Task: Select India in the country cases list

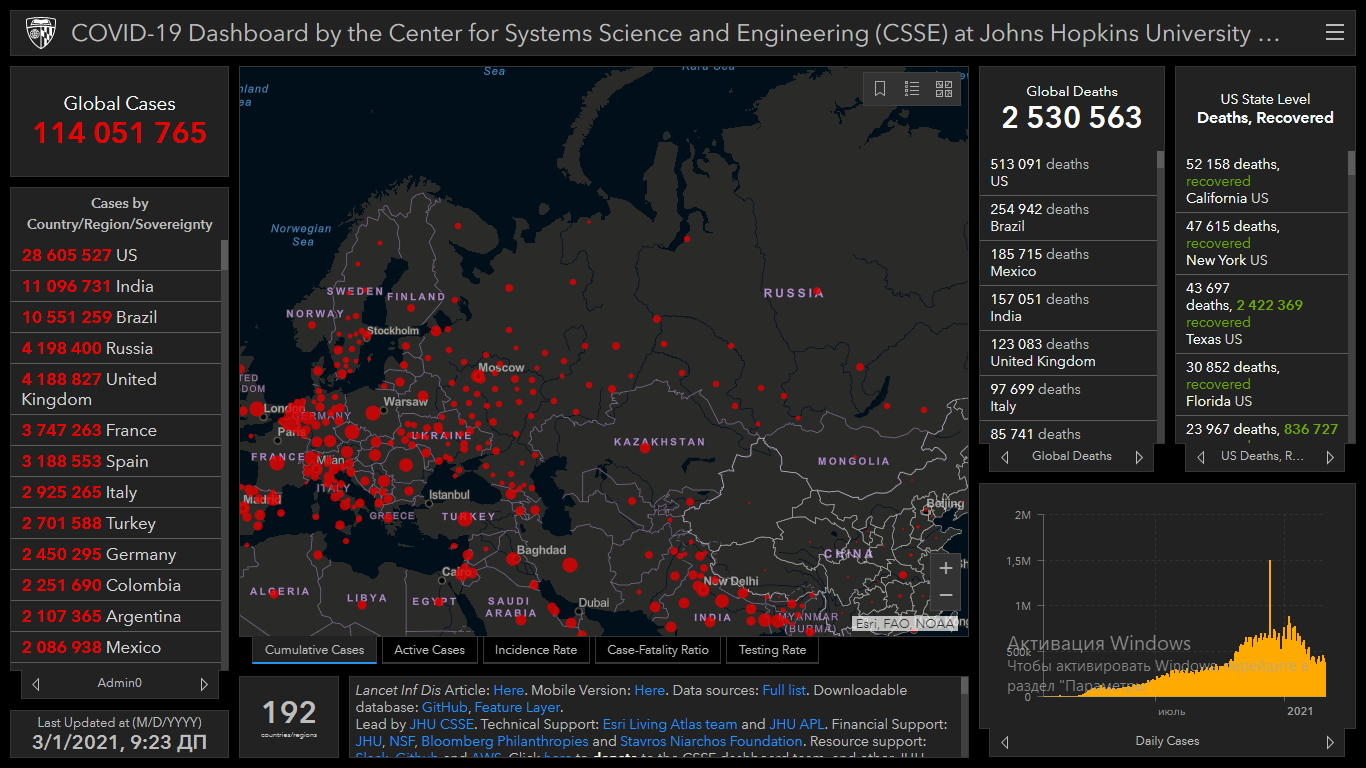Action: coord(115,286)
